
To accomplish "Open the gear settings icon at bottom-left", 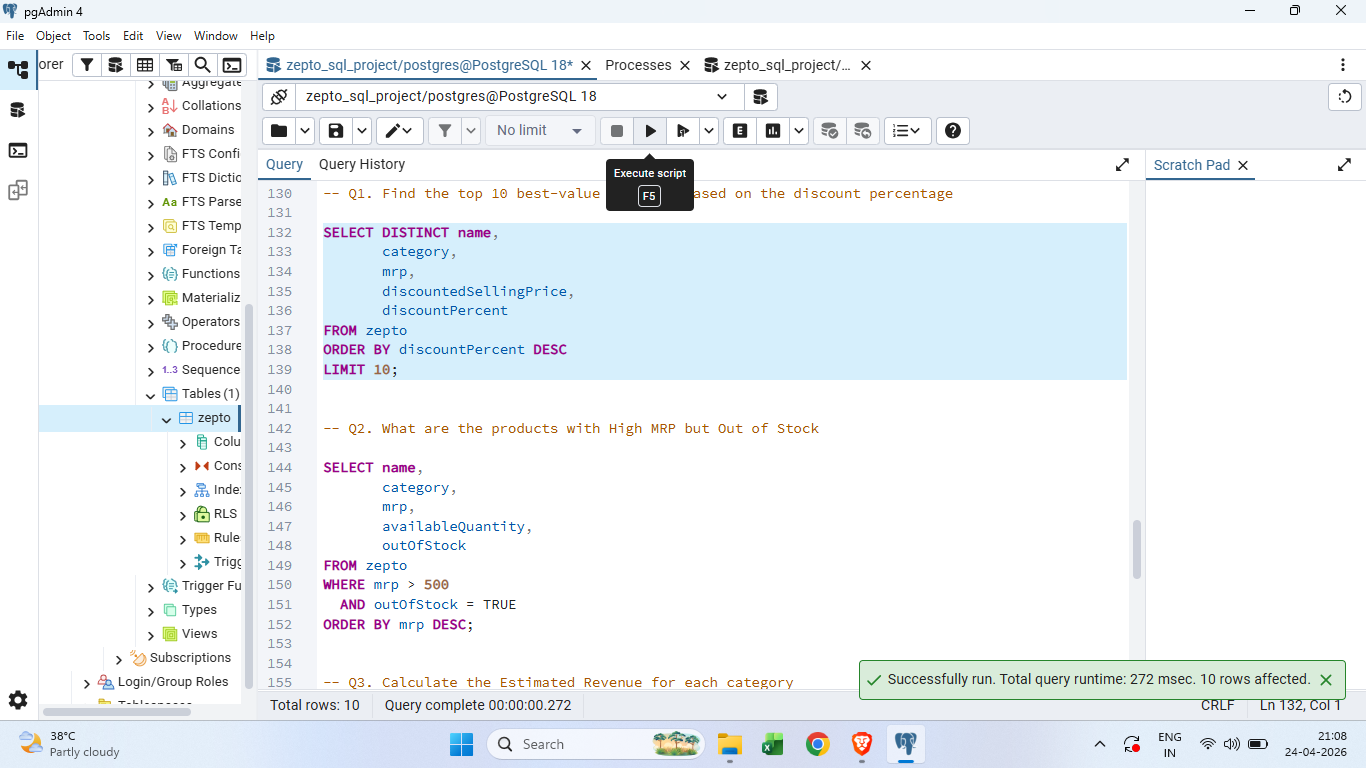I will pos(18,700).
